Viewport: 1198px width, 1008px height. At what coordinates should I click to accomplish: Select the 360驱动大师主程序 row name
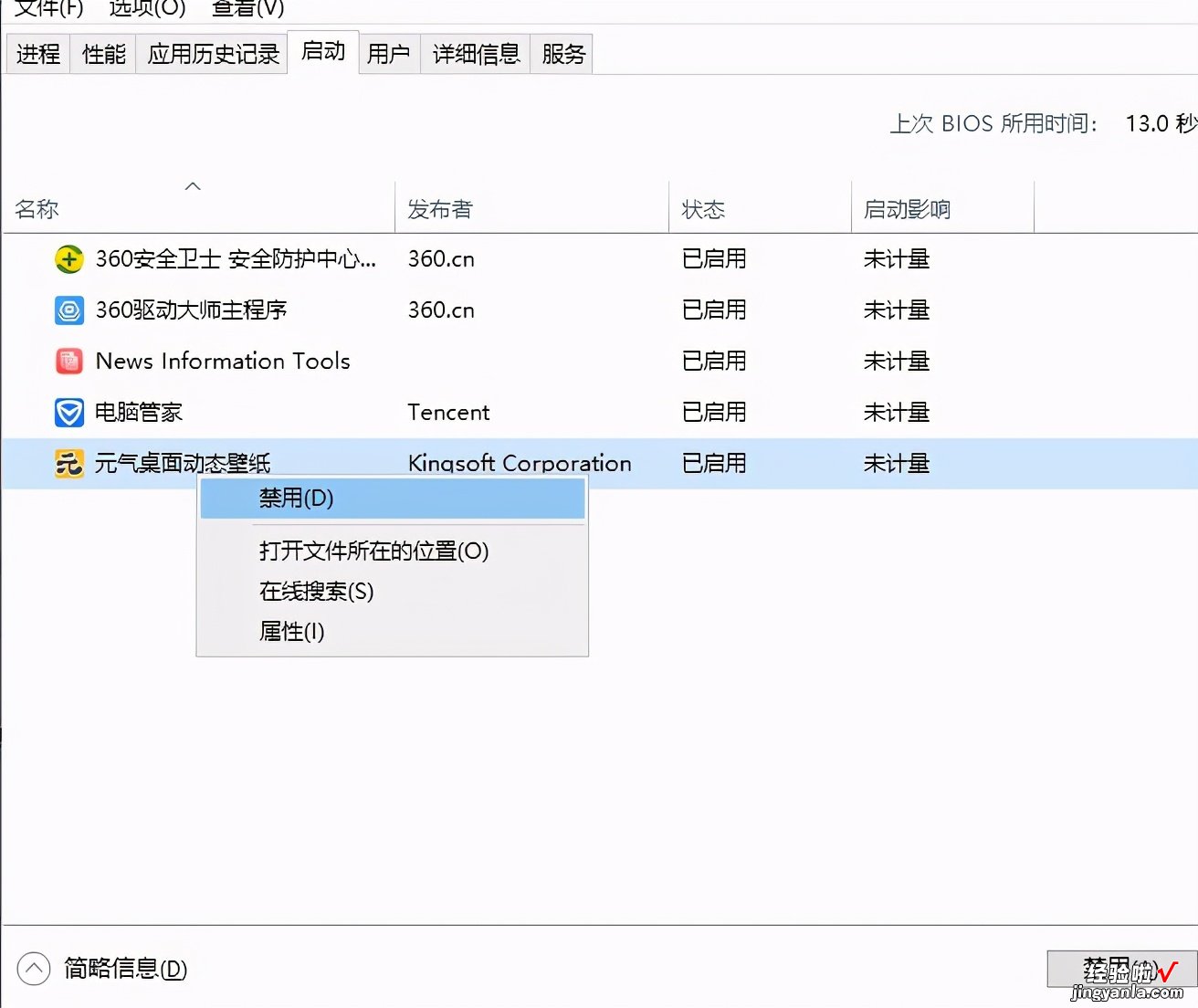pos(191,310)
